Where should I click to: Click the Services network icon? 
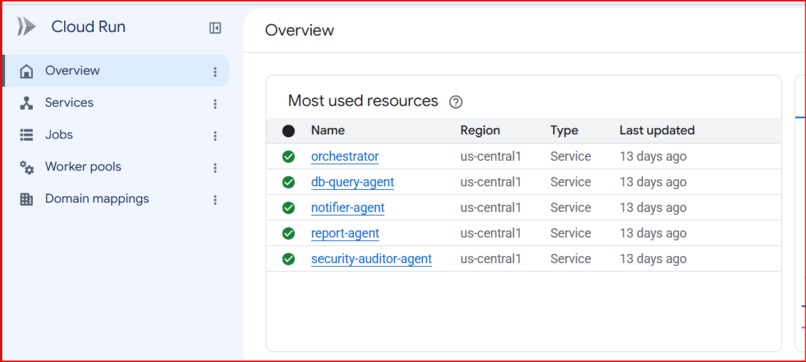tap(26, 103)
